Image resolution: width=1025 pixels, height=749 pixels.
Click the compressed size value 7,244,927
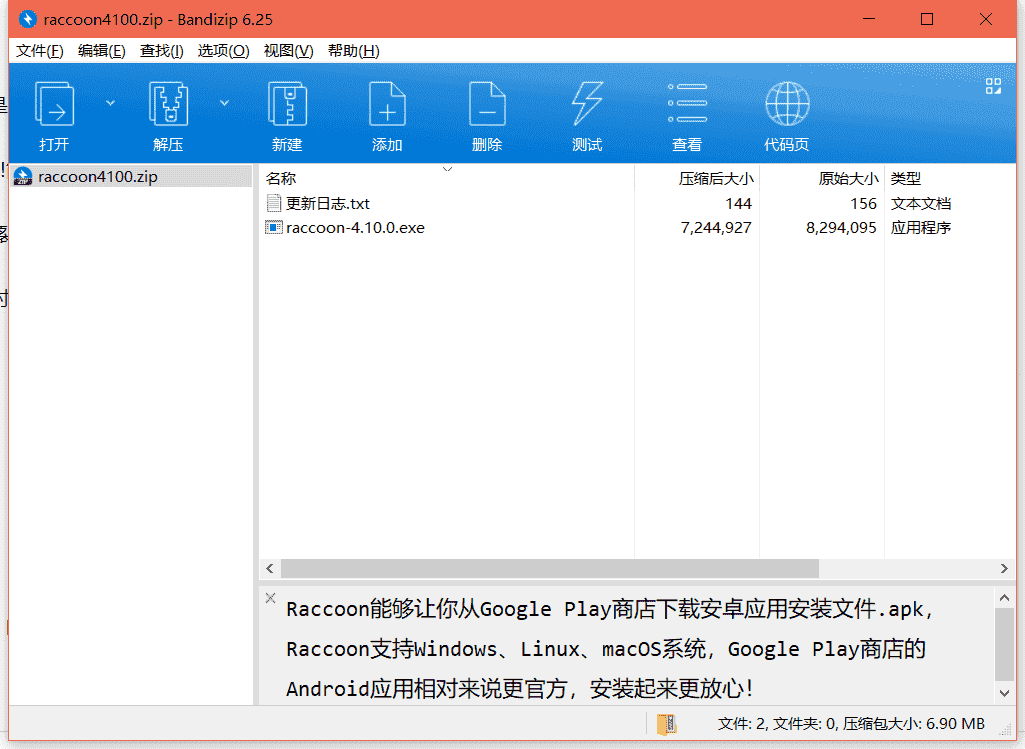(716, 228)
